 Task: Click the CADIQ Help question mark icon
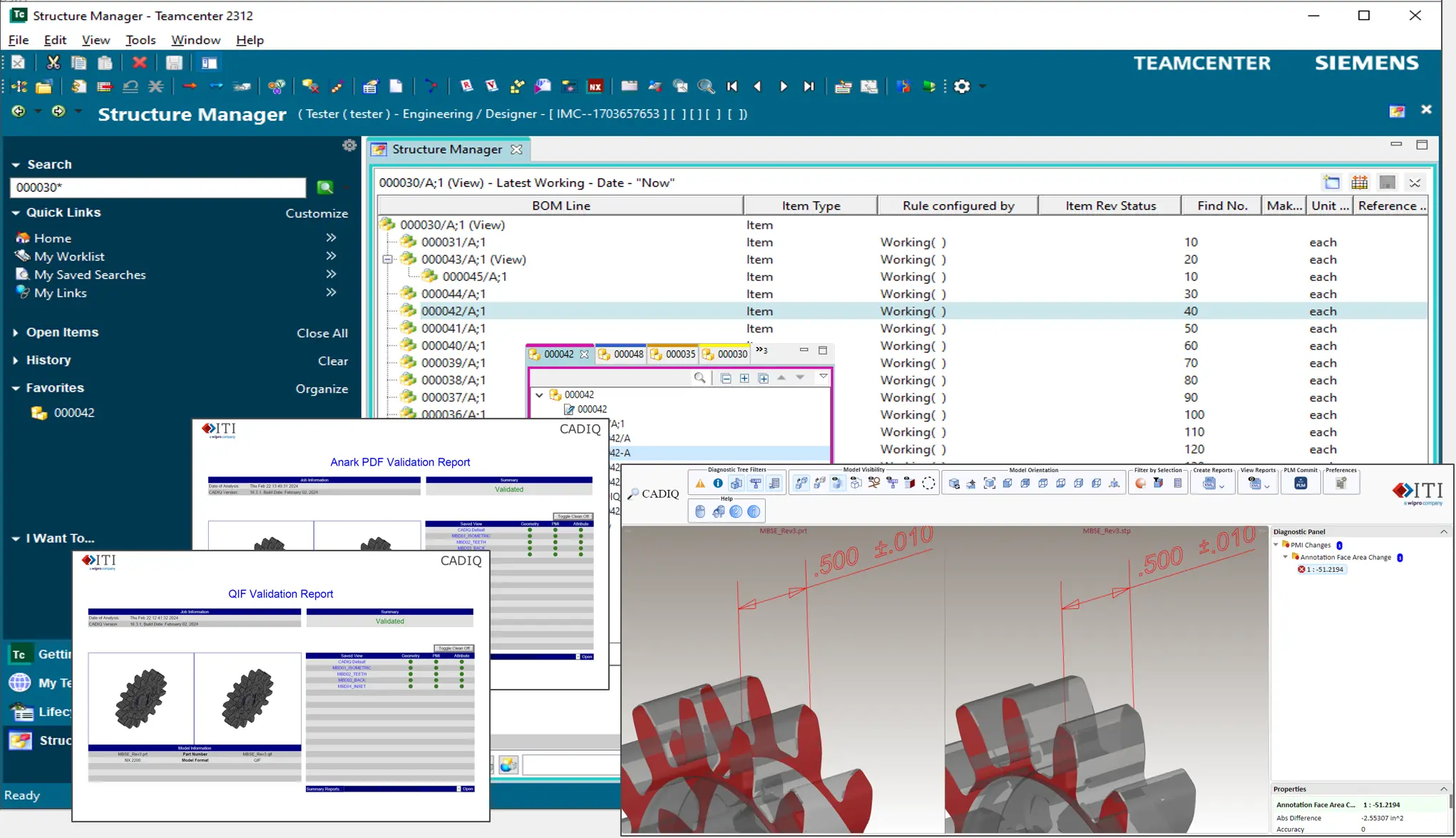736,511
